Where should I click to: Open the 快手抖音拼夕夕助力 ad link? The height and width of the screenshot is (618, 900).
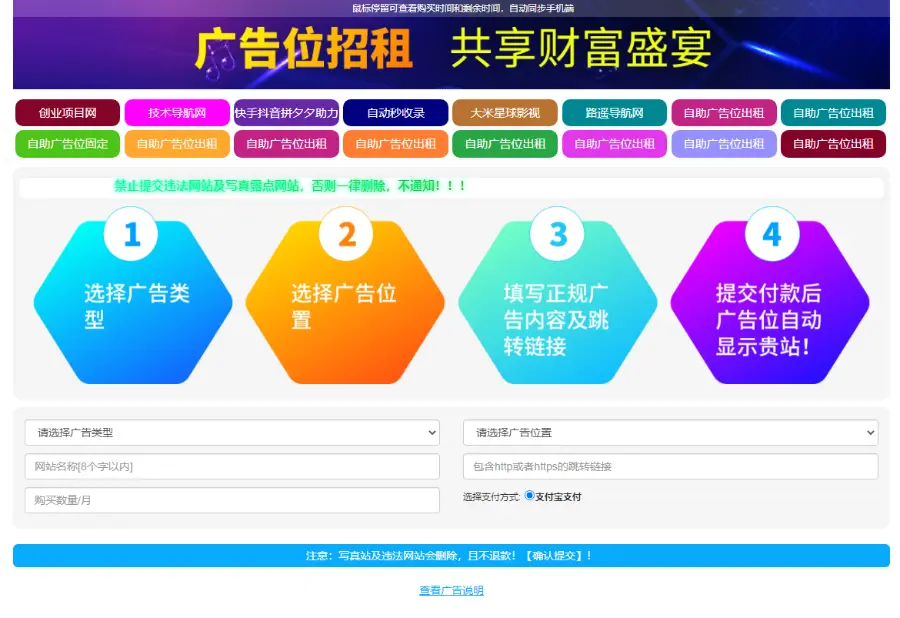(x=286, y=113)
